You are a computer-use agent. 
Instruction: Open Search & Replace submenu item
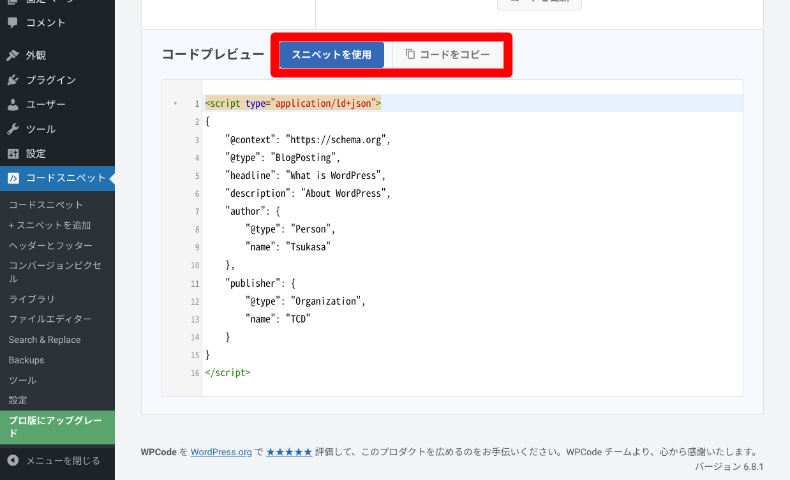pos(44,340)
